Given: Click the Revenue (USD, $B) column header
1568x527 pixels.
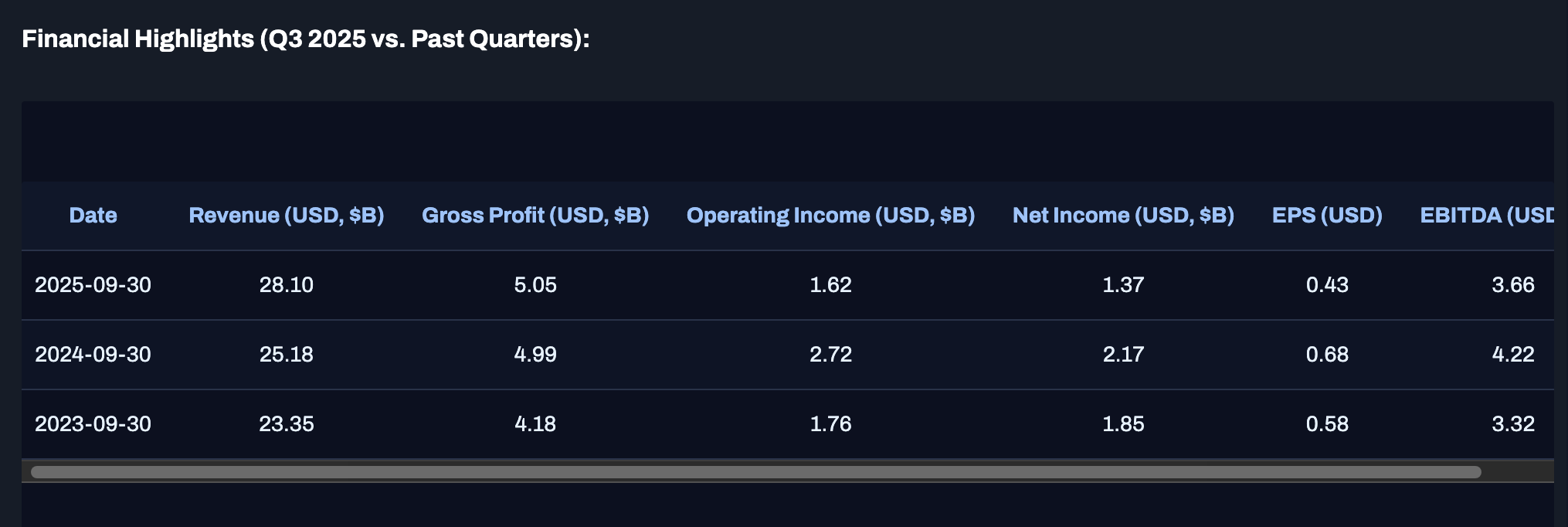Looking at the screenshot, I should [x=286, y=215].
